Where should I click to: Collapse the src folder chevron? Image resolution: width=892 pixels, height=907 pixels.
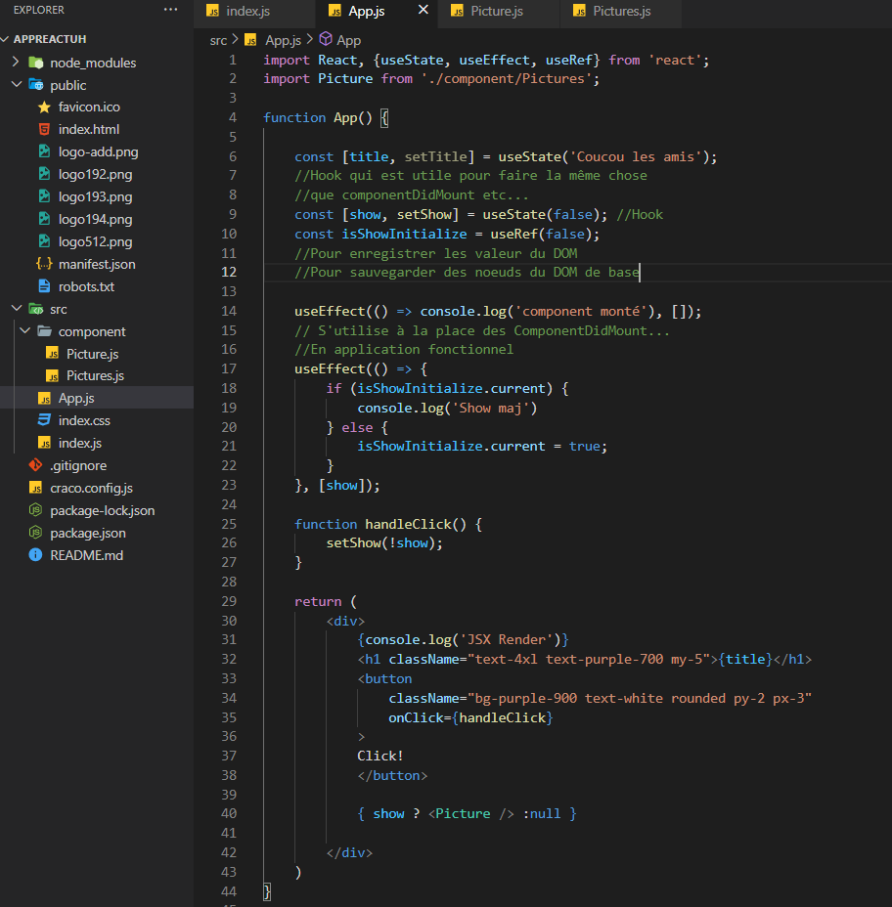point(16,308)
